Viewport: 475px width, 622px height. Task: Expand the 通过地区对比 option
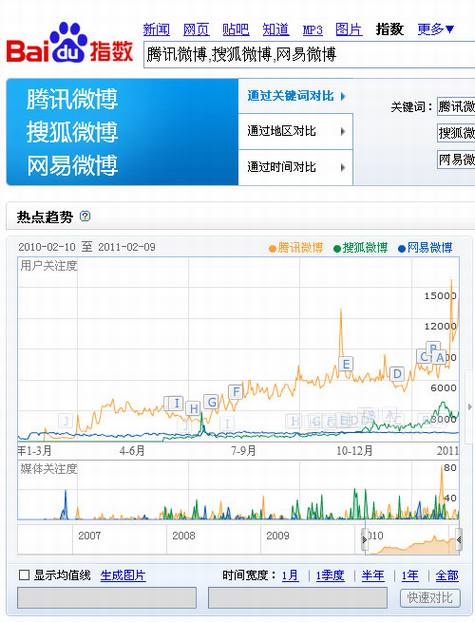(x=295, y=131)
